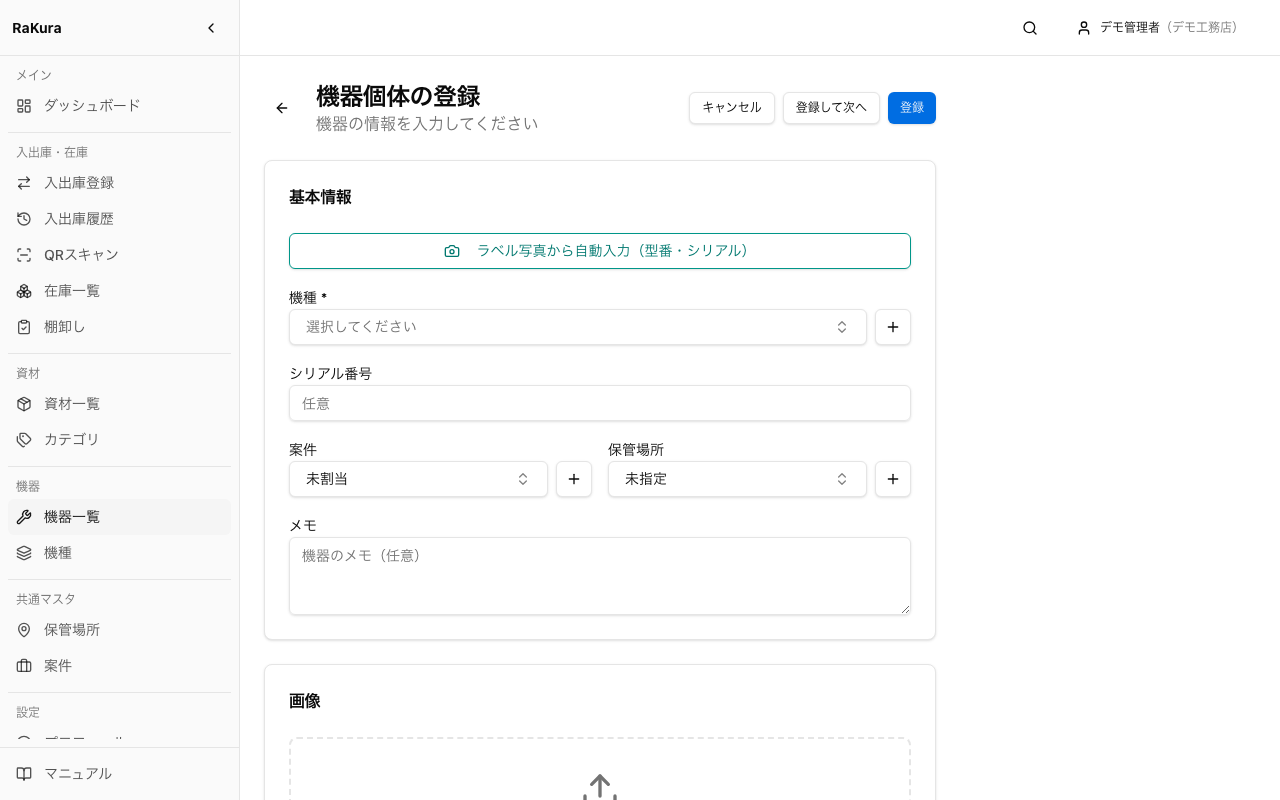Click the 資材一覧 package icon

pyautogui.click(x=24, y=404)
